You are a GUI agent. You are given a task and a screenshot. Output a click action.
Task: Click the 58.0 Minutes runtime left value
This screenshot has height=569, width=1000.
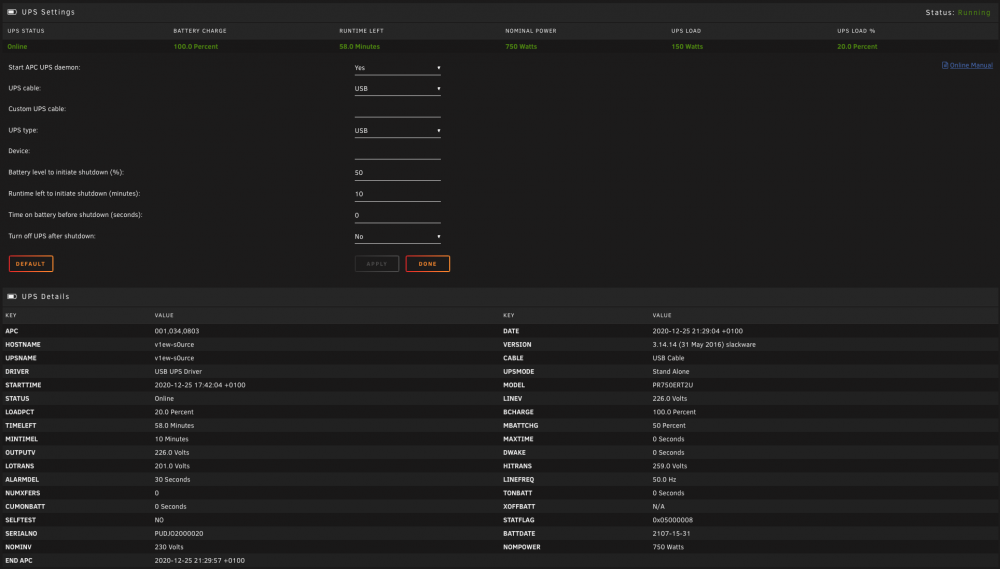click(359, 47)
